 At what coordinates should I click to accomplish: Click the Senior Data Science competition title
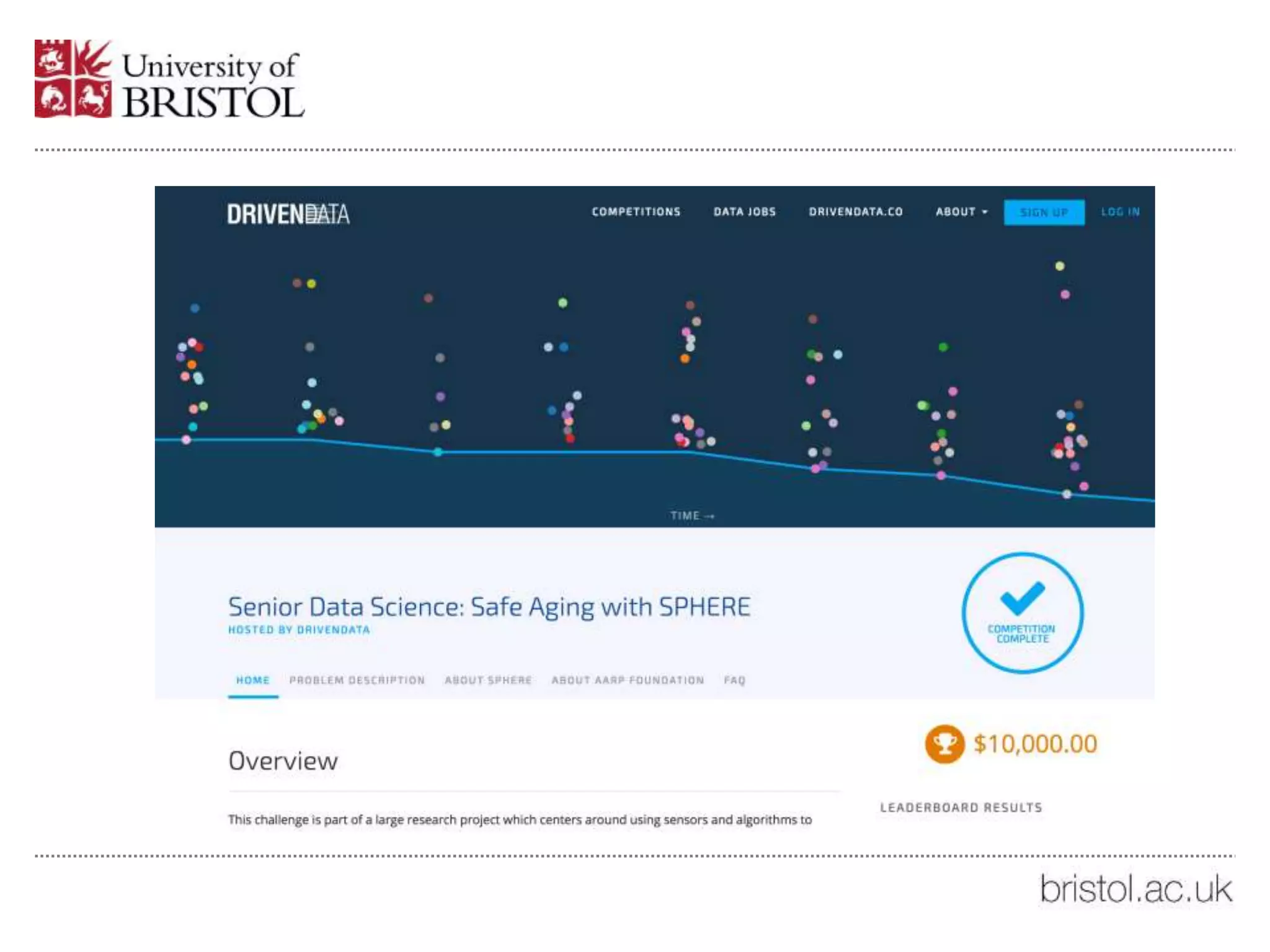489,607
